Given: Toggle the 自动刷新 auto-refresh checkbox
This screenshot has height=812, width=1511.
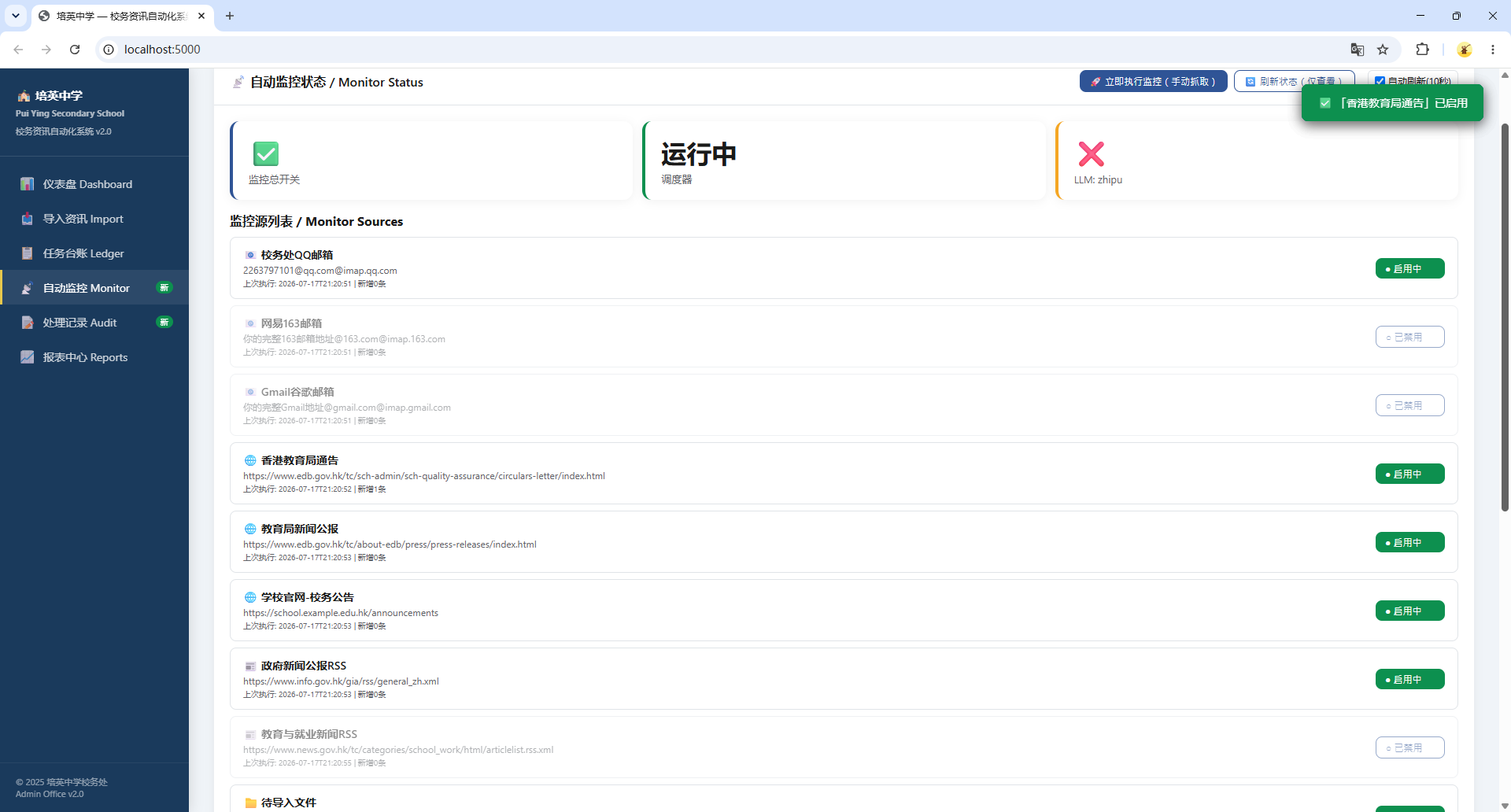Looking at the screenshot, I should click(x=1380, y=81).
